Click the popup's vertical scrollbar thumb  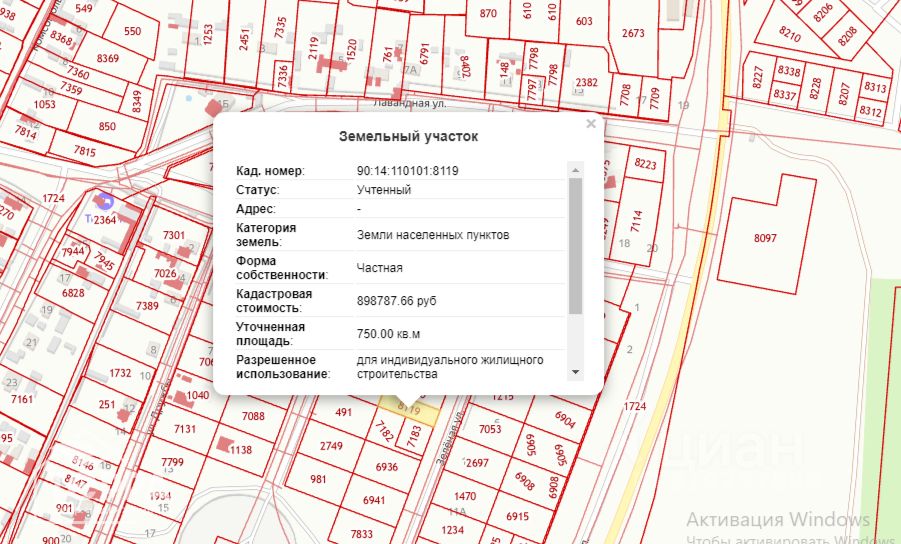click(x=575, y=246)
